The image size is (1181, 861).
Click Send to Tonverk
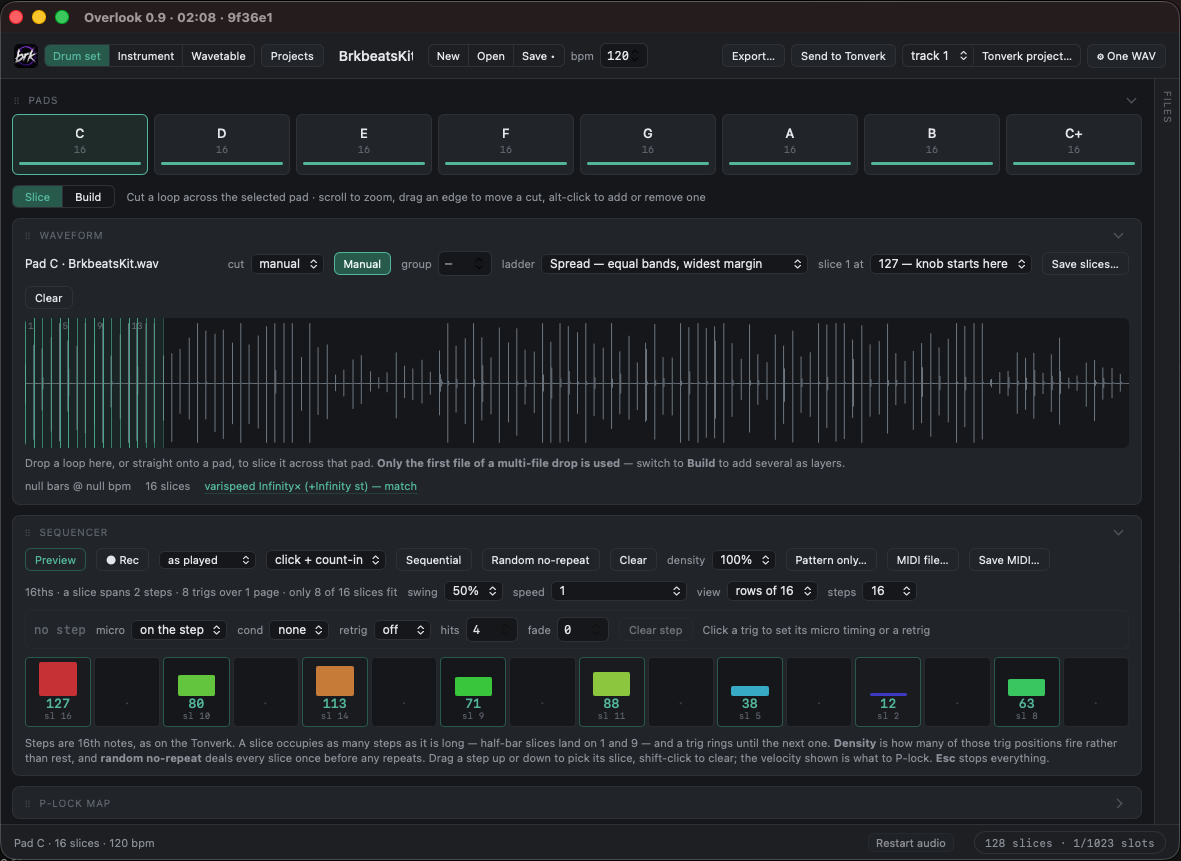[843, 56]
